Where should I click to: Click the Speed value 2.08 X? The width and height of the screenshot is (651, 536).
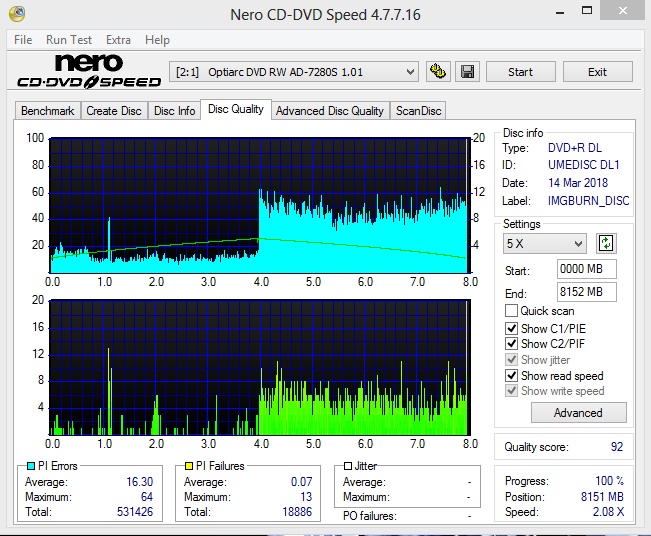[x=608, y=512]
